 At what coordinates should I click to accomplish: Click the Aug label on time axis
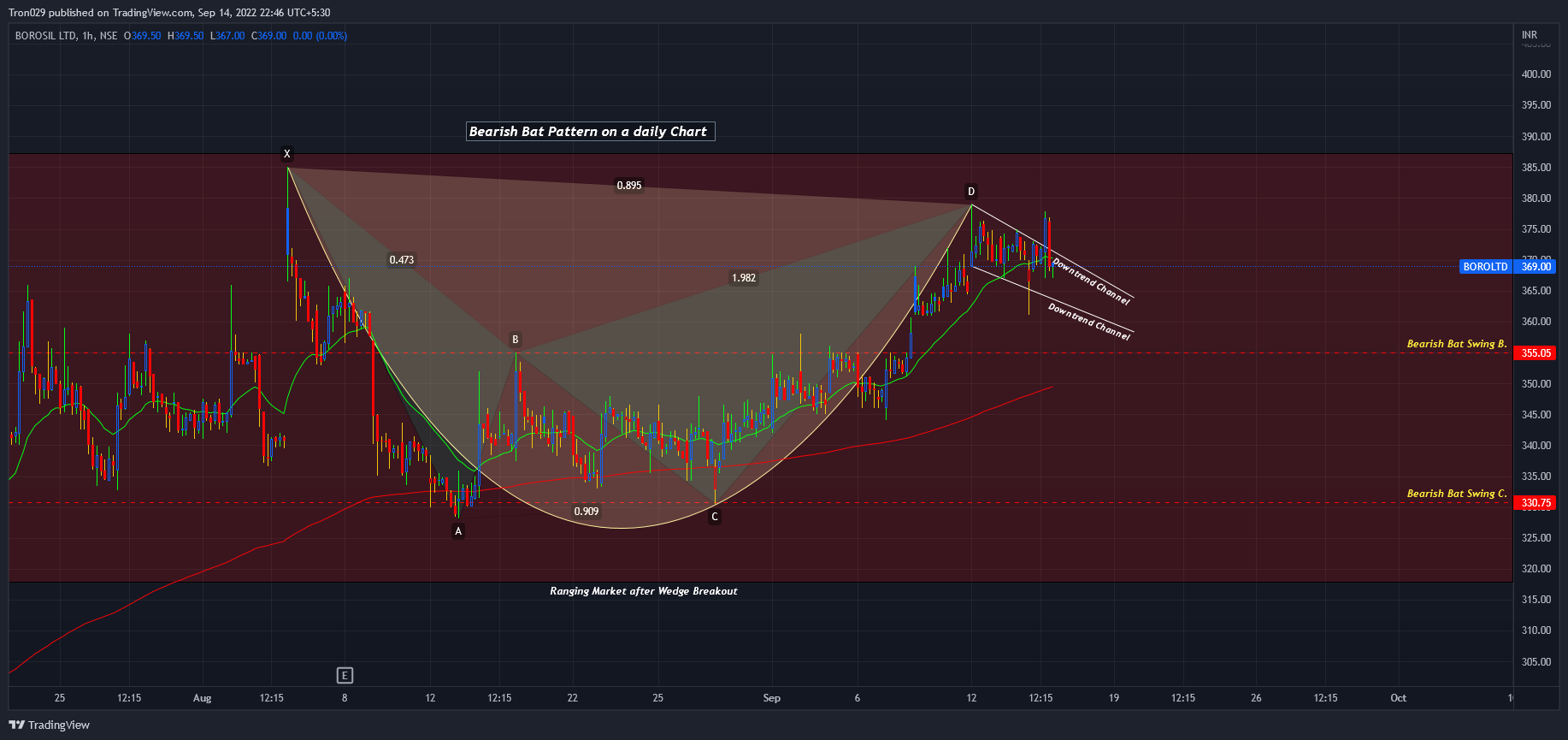202,698
